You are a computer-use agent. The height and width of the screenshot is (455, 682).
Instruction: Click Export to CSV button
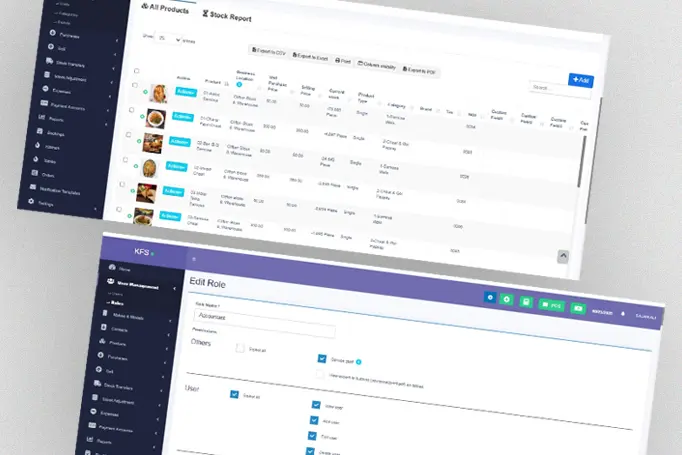pos(267,52)
